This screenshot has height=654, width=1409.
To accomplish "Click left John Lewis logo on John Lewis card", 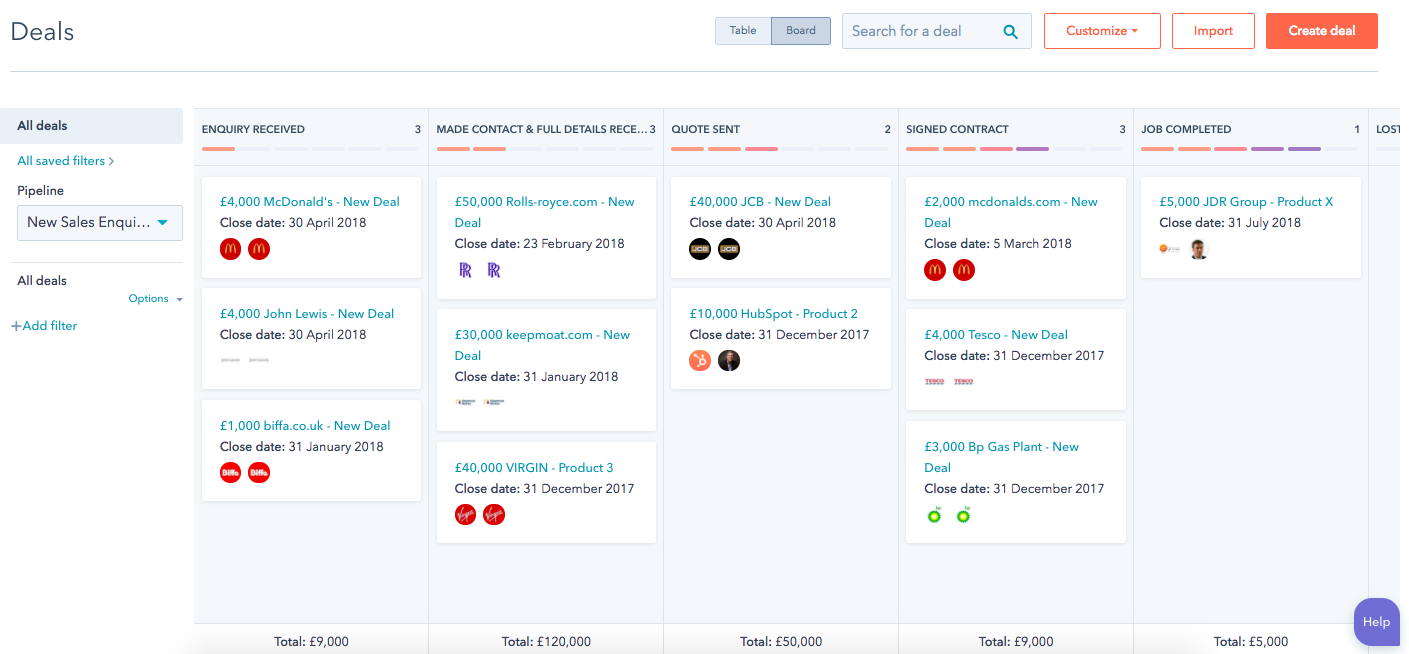I will pos(230,360).
